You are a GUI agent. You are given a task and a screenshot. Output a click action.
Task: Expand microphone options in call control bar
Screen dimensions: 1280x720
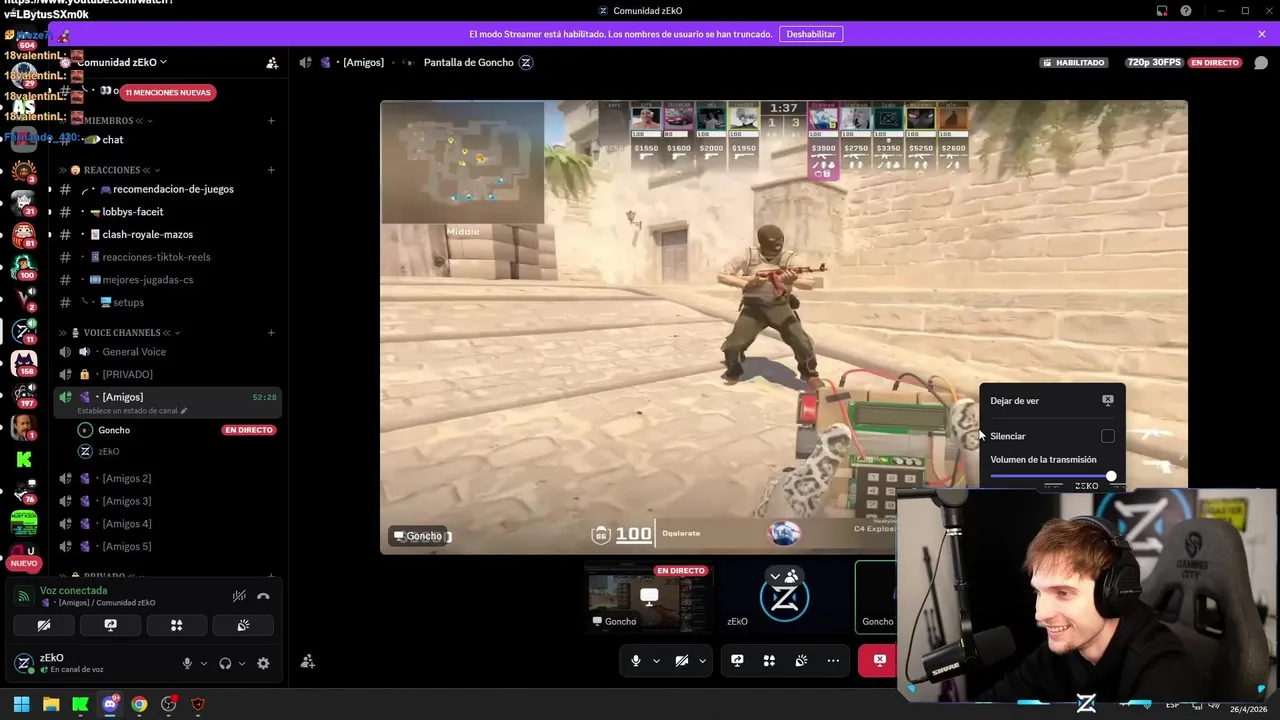pyautogui.click(x=656, y=661)
